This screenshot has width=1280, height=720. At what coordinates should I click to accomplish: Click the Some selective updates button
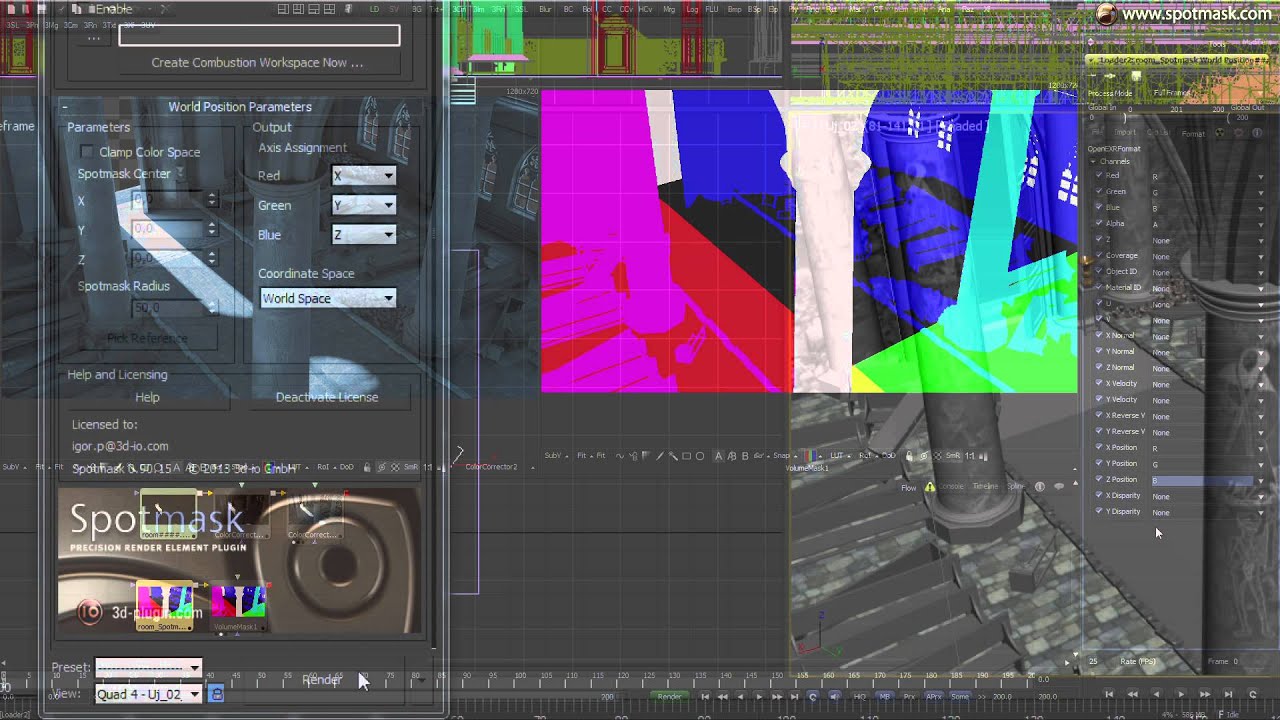[x=960, y=696]
